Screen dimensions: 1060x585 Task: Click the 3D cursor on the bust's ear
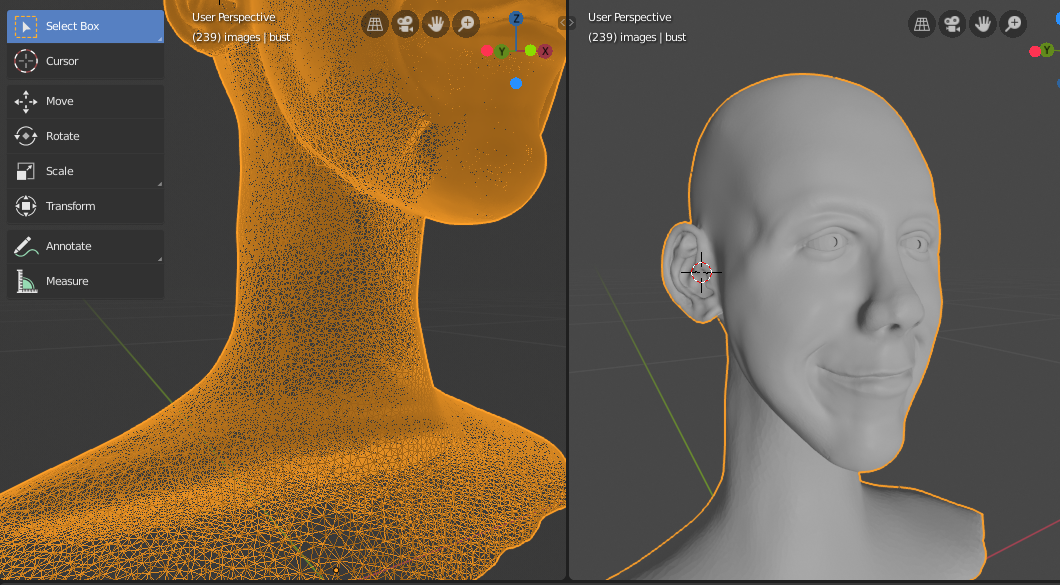pyautogui.click(x=702, y=273)
